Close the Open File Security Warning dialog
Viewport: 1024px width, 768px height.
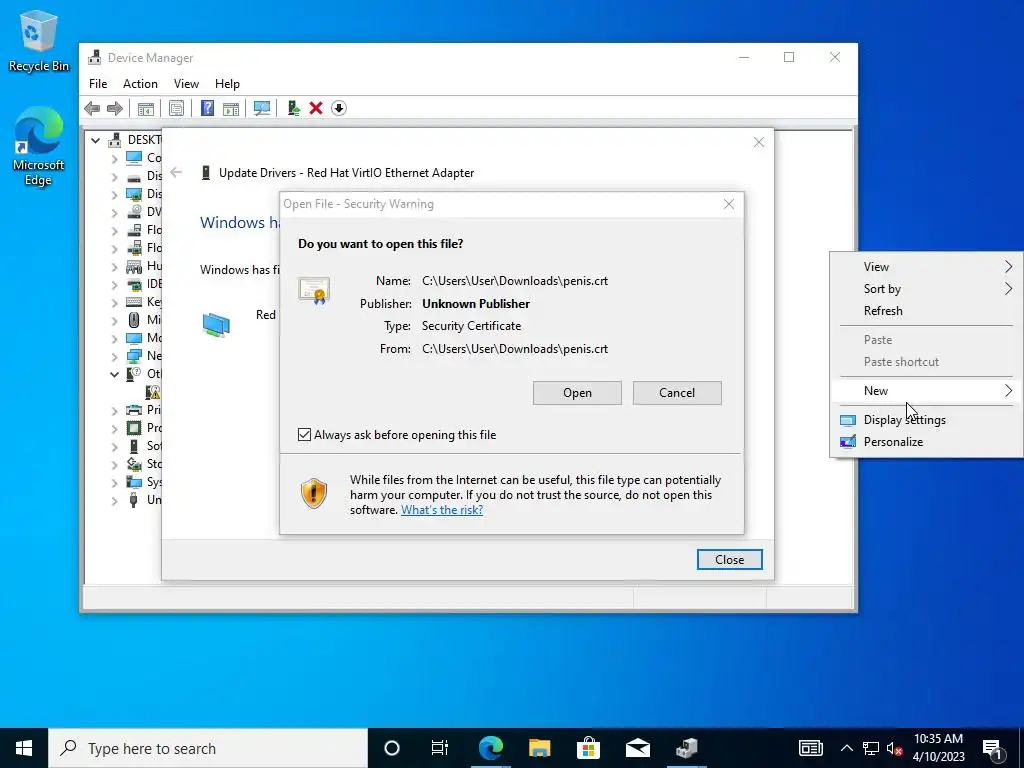[x=729, y=204]
